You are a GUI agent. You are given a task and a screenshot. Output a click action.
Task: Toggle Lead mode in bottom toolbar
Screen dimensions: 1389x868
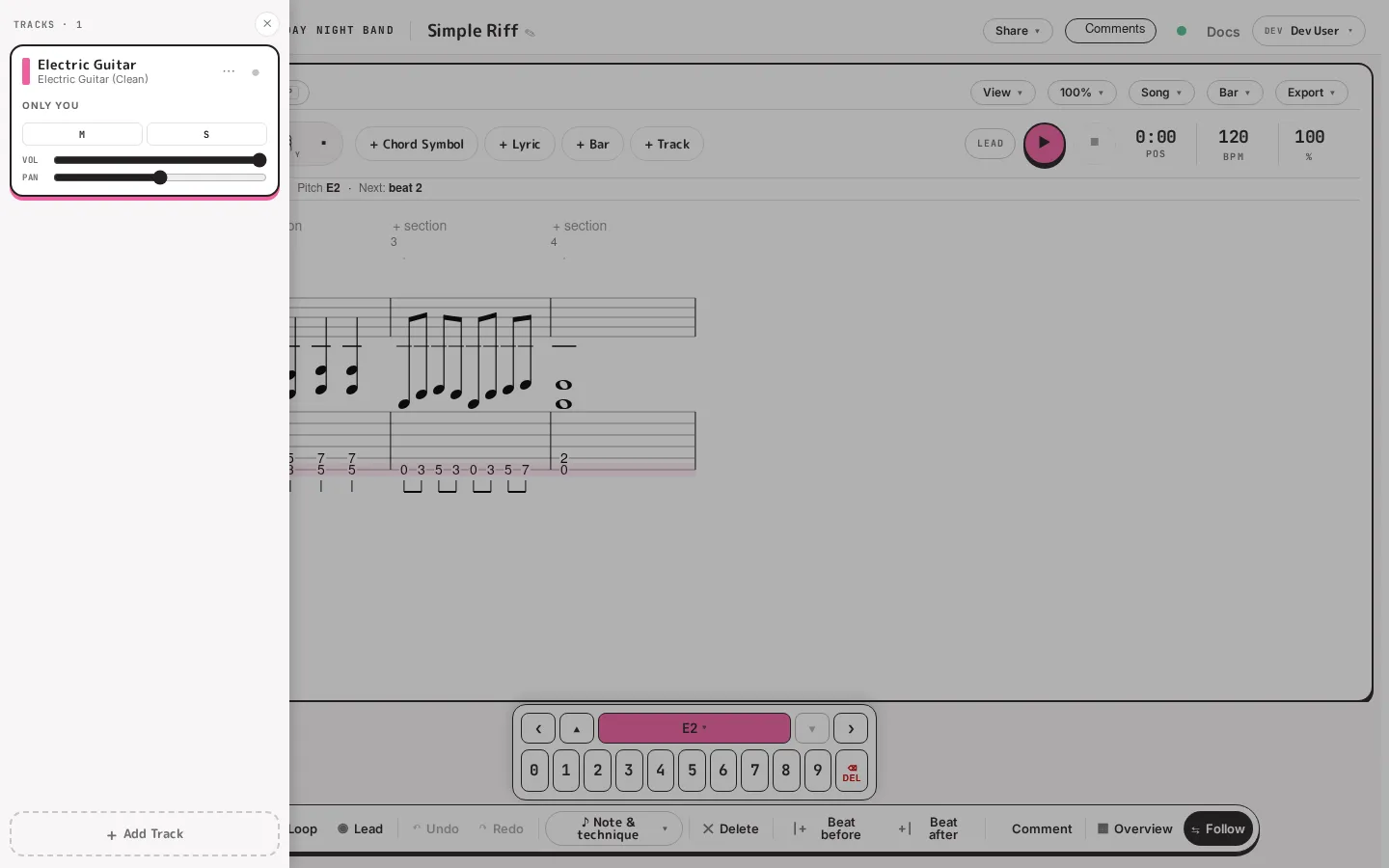360,829
